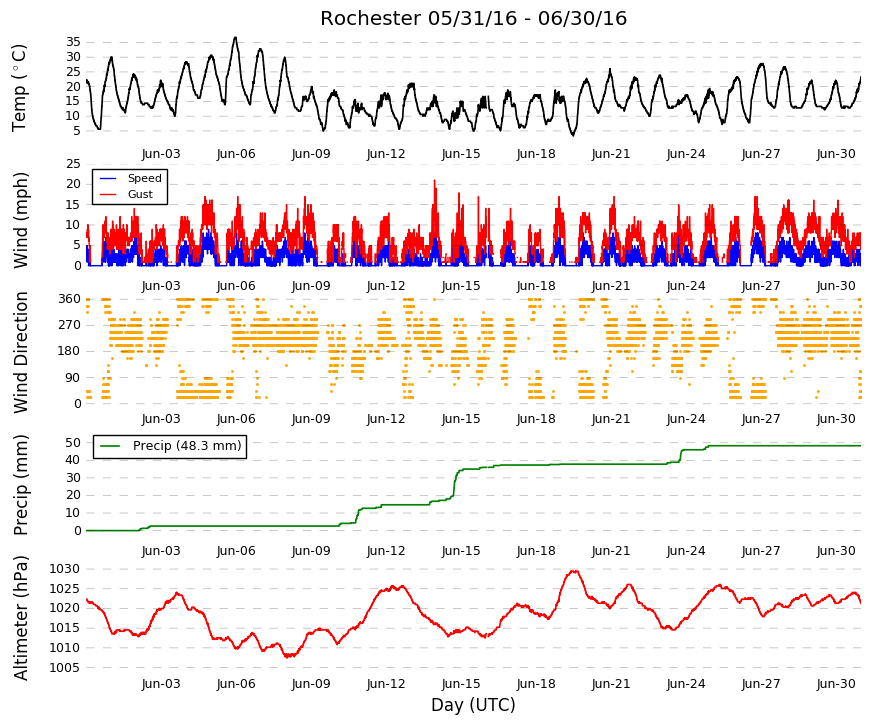Click the Day (UTC) axis label
Screen dimensions: 871x725
[473, 705]
